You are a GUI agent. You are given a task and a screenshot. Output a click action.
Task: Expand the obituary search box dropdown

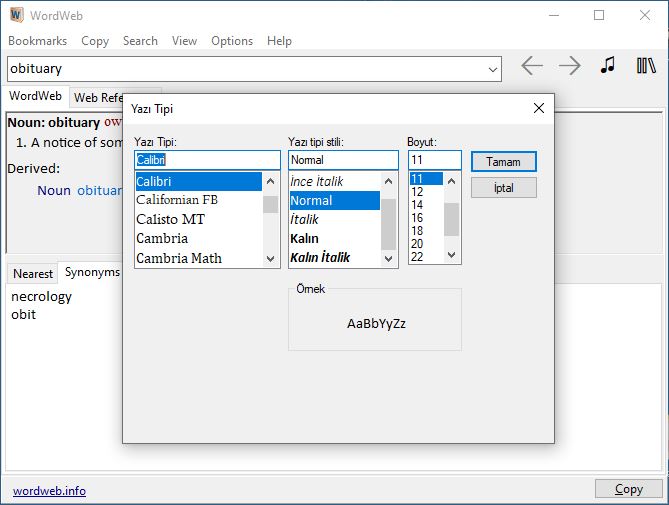click(493, 69)
